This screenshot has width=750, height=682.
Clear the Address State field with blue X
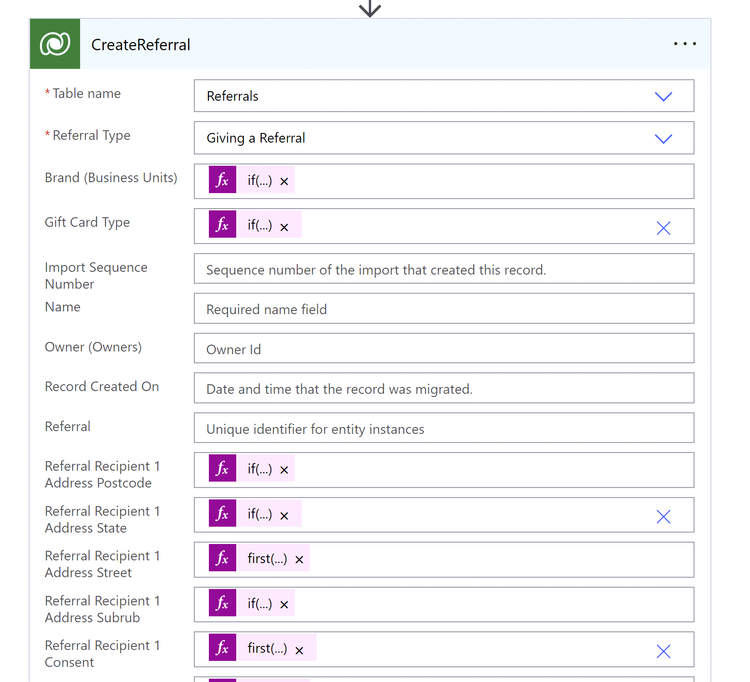663,517
